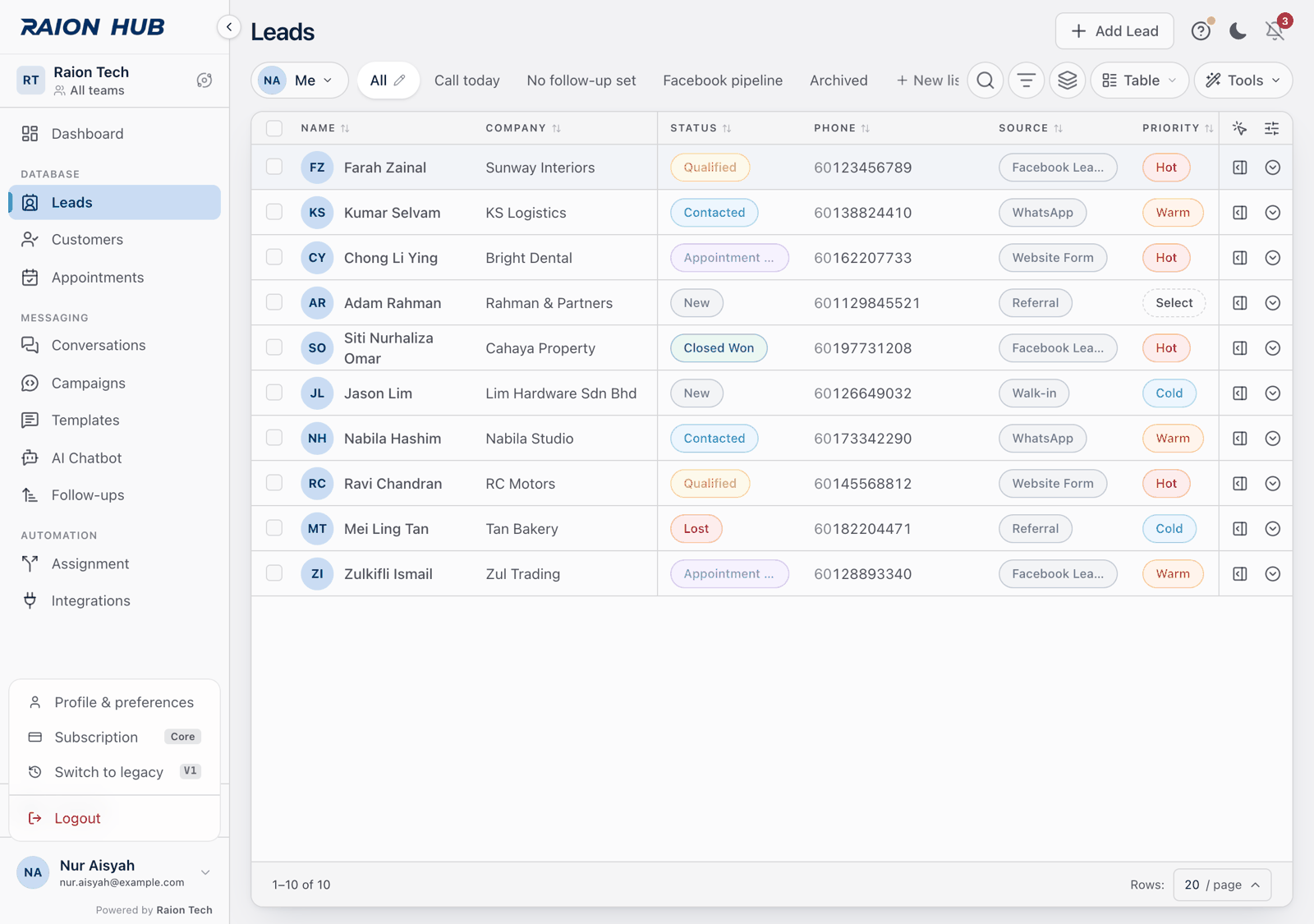The image size is (1314, 924).
Task: Expand the Tools dropdown
Action: (x=1243, y=80)
